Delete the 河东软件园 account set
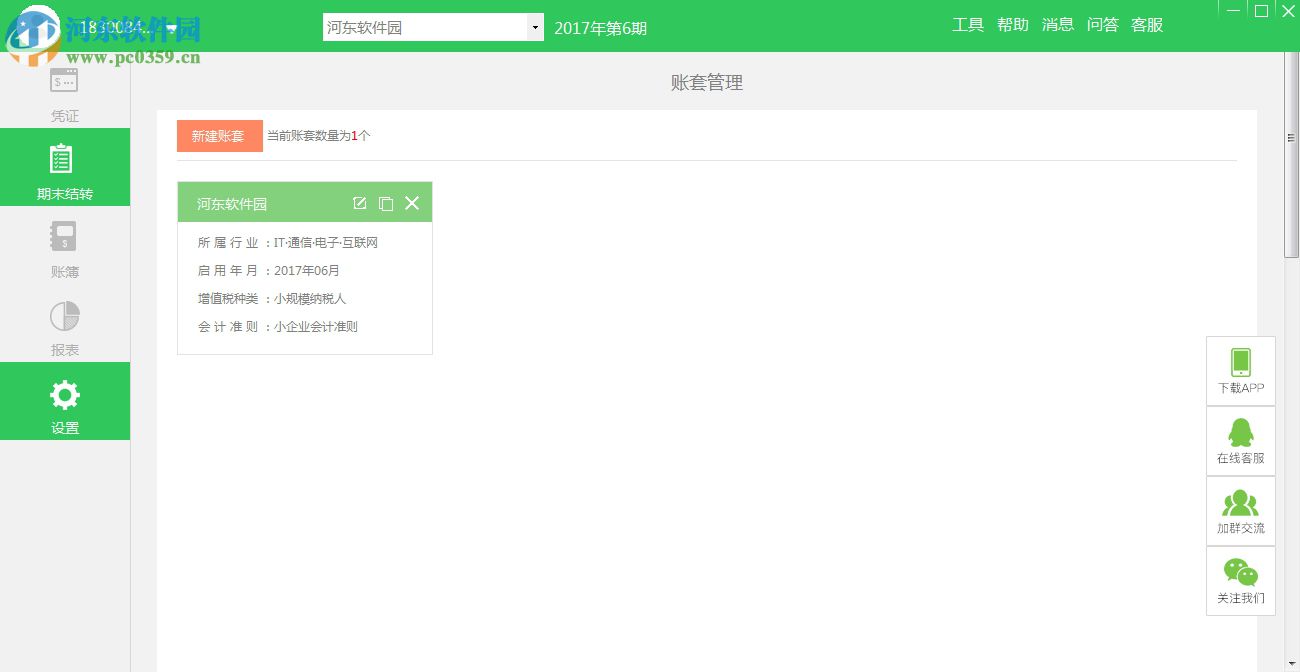Image resolution: width=1300 pixels, height=672 pixels. pyautogui.click(x=412, y=202)
